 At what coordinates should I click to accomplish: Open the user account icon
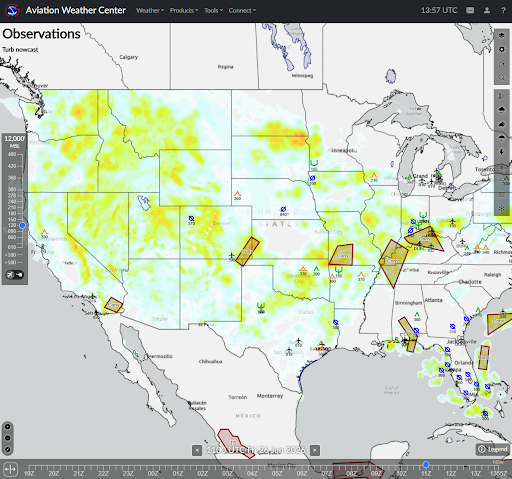coord(487,11)
